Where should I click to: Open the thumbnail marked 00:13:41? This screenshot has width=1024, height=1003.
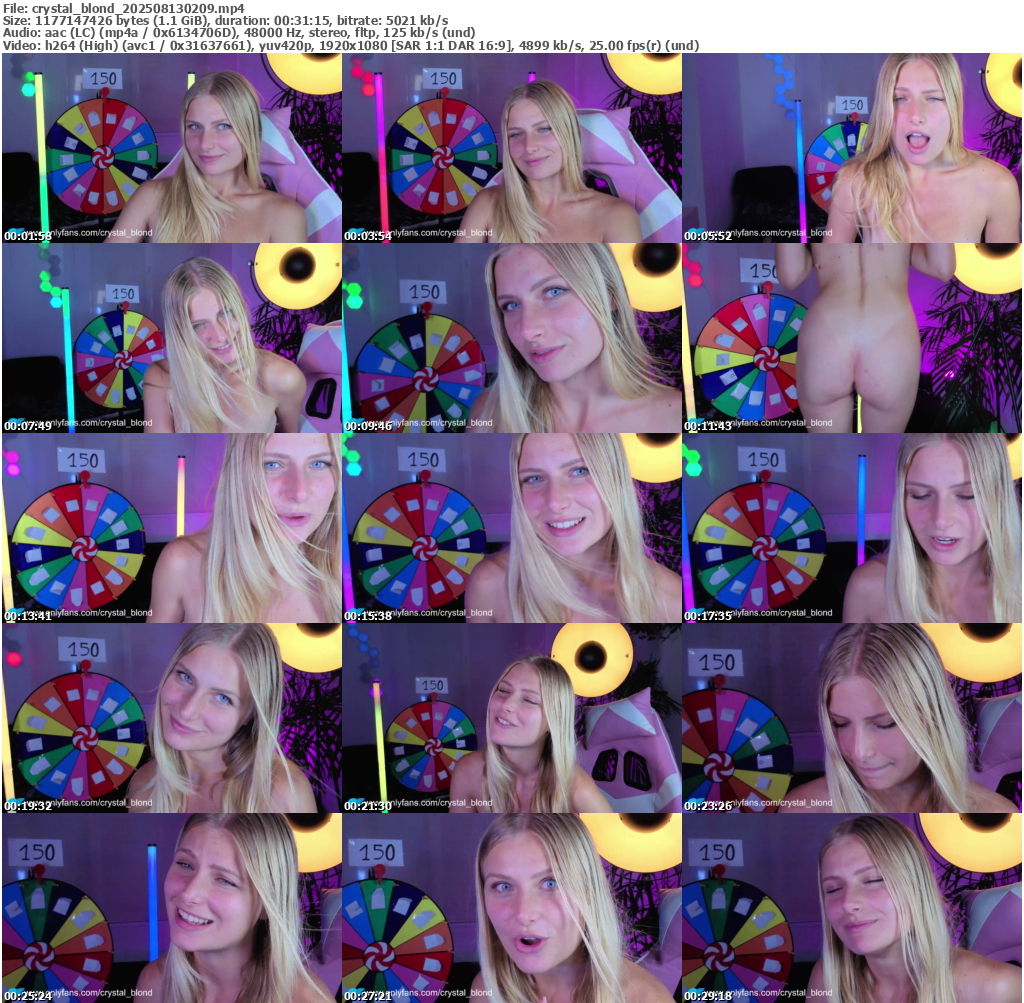point(171,528)
